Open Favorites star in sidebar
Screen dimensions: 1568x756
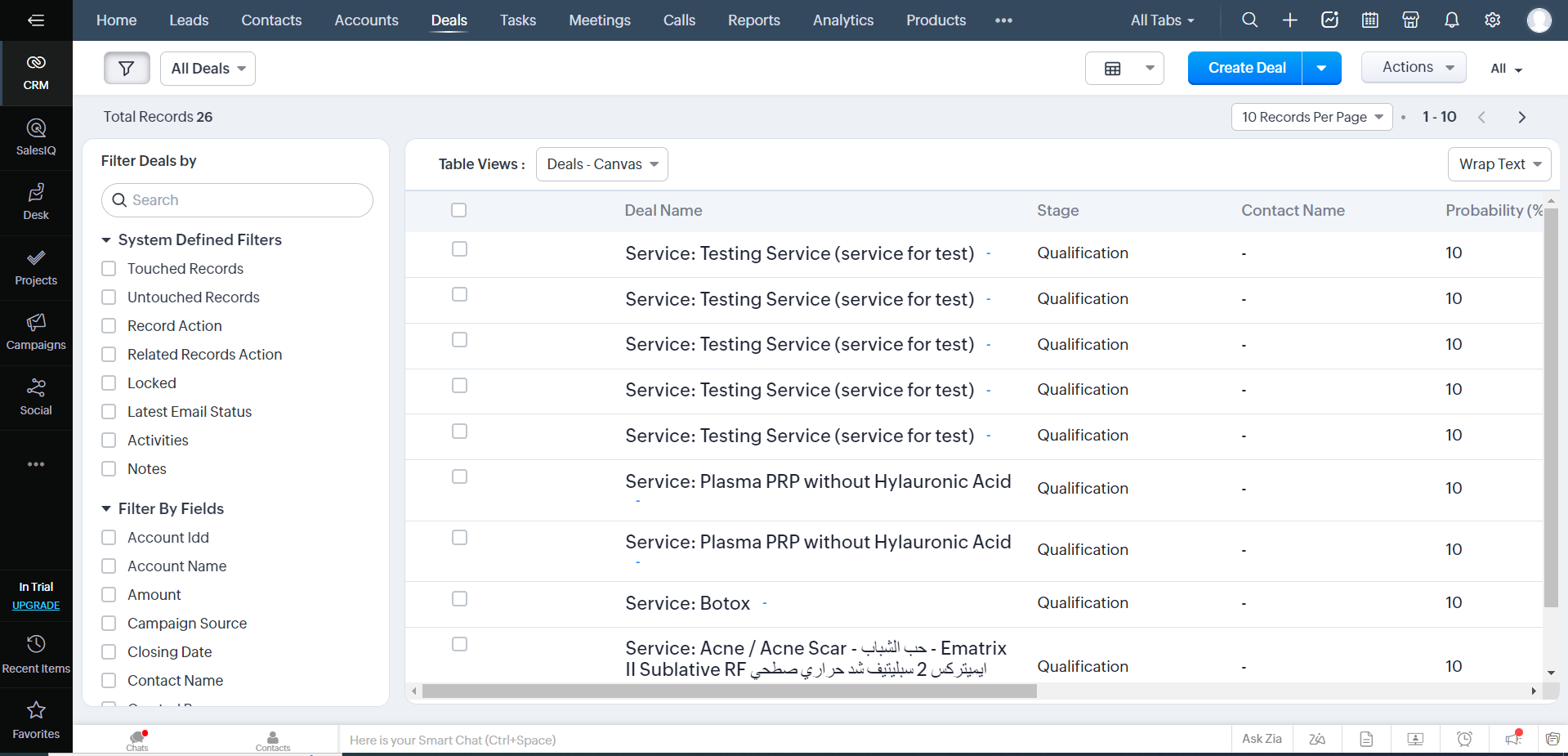(36, 720)
